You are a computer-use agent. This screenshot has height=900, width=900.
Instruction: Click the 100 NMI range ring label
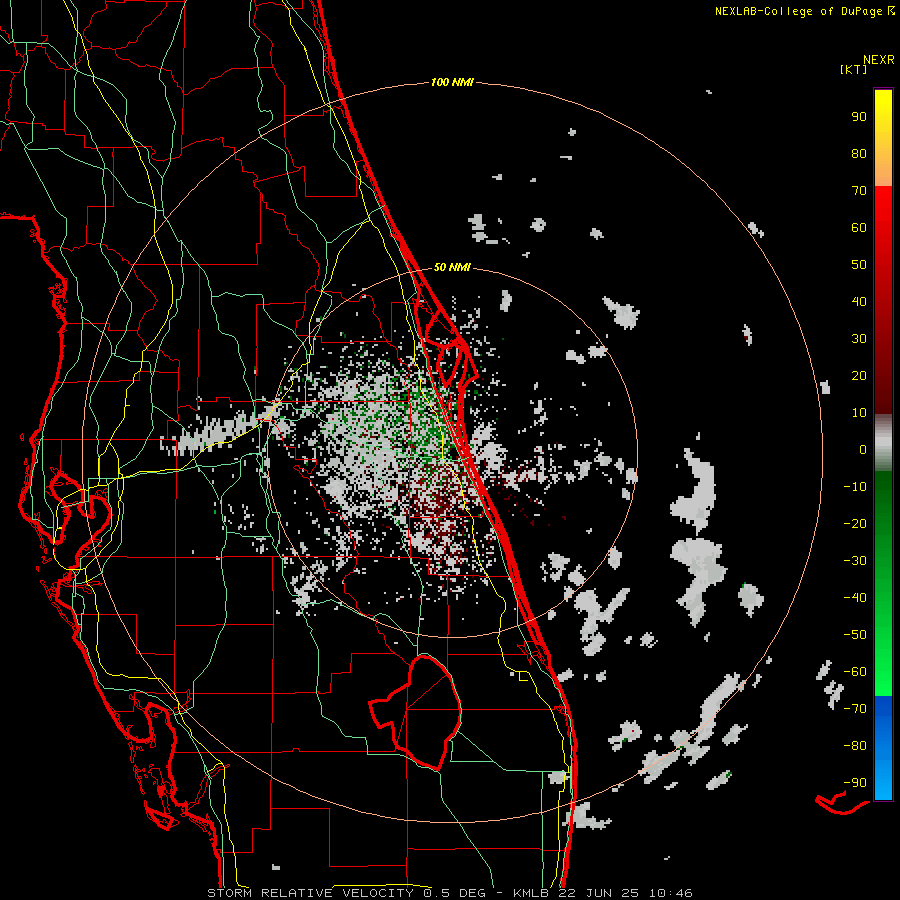[452, 82]
